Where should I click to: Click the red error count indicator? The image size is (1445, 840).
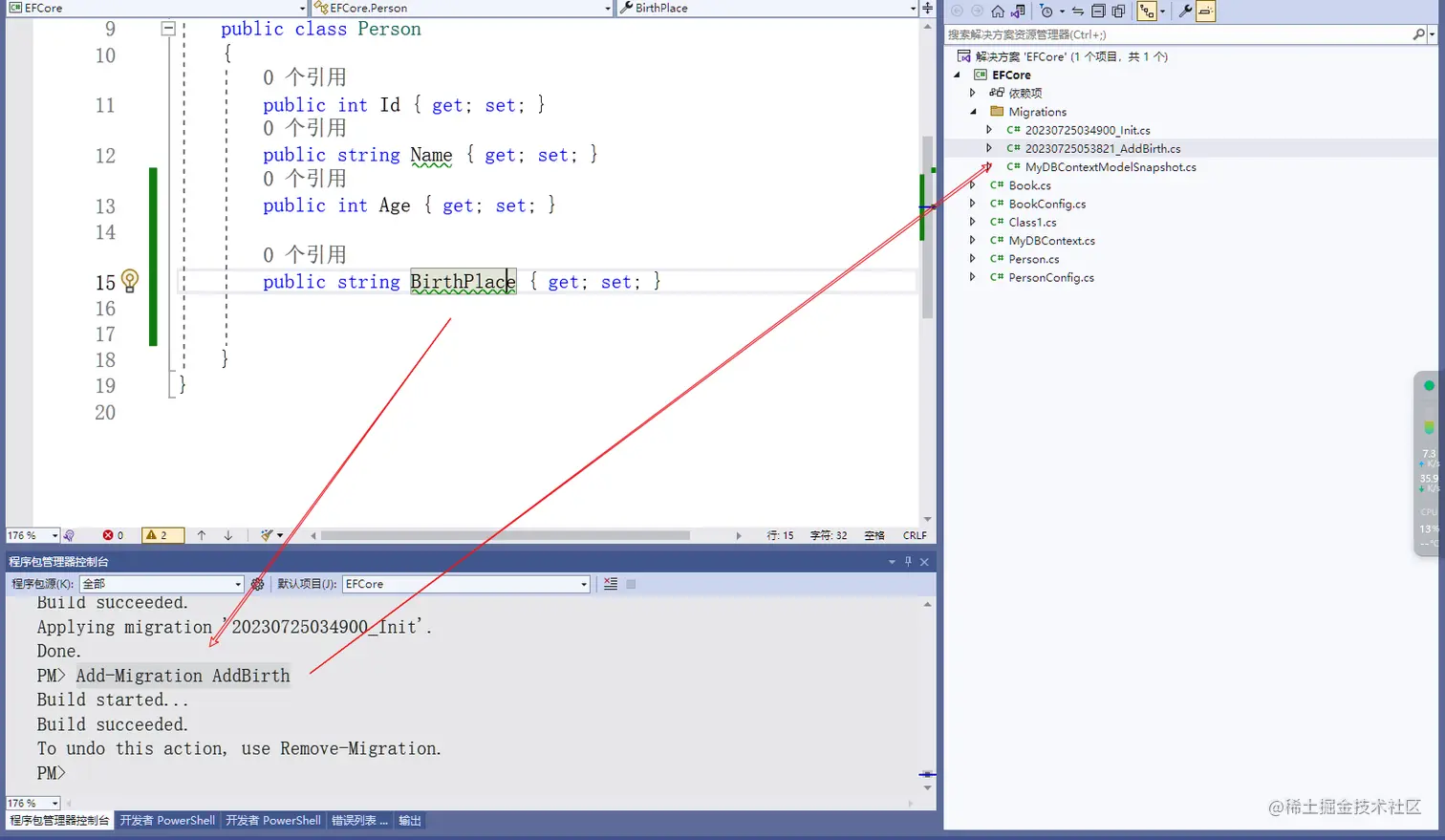coord(113,535)
